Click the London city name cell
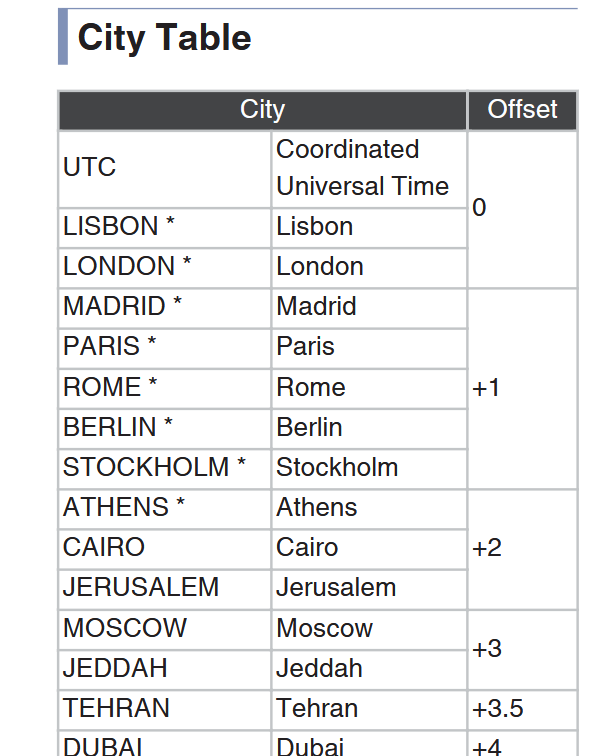 369,269
